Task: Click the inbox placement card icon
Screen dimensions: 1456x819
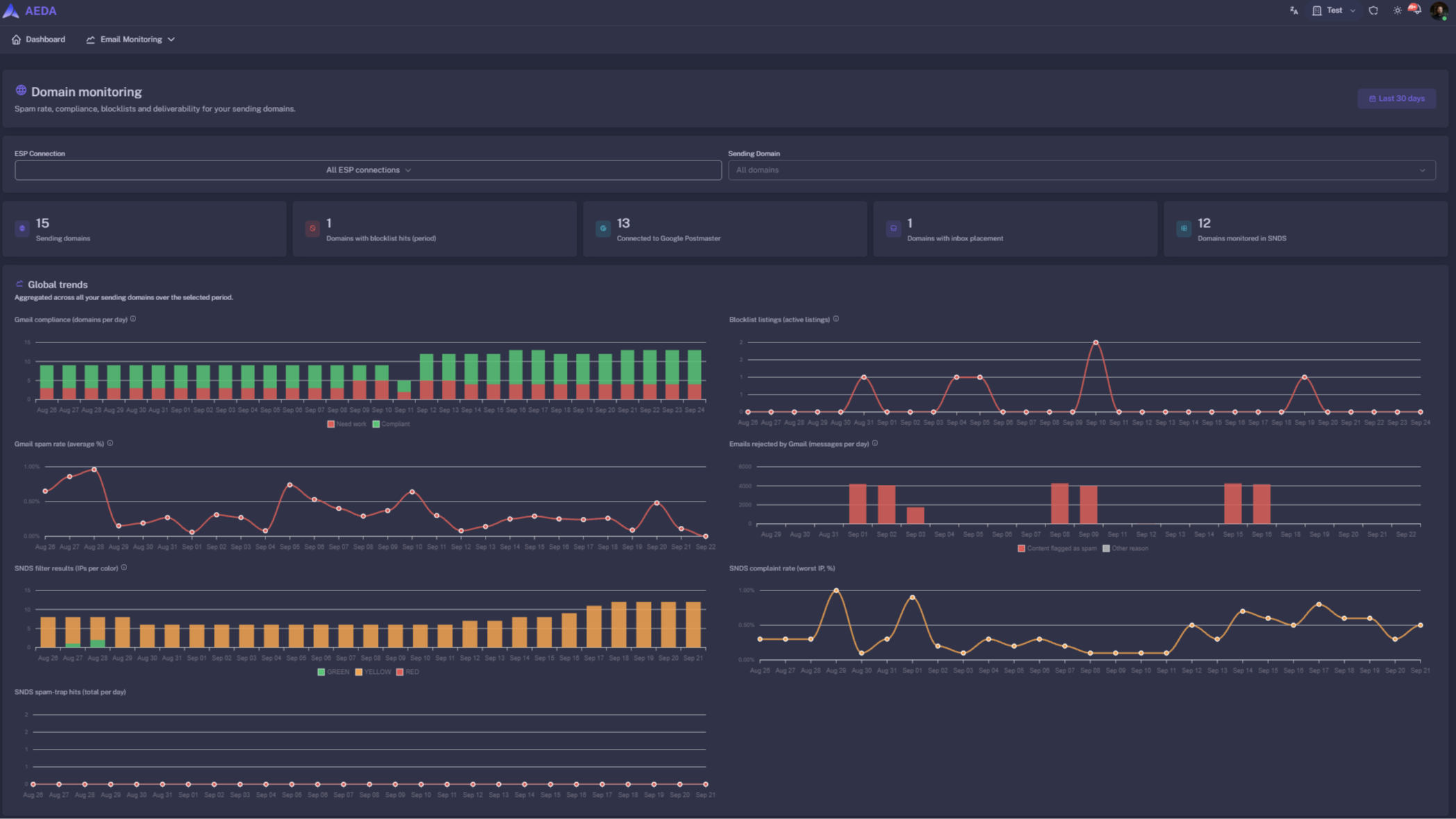Action: (893, 228)
